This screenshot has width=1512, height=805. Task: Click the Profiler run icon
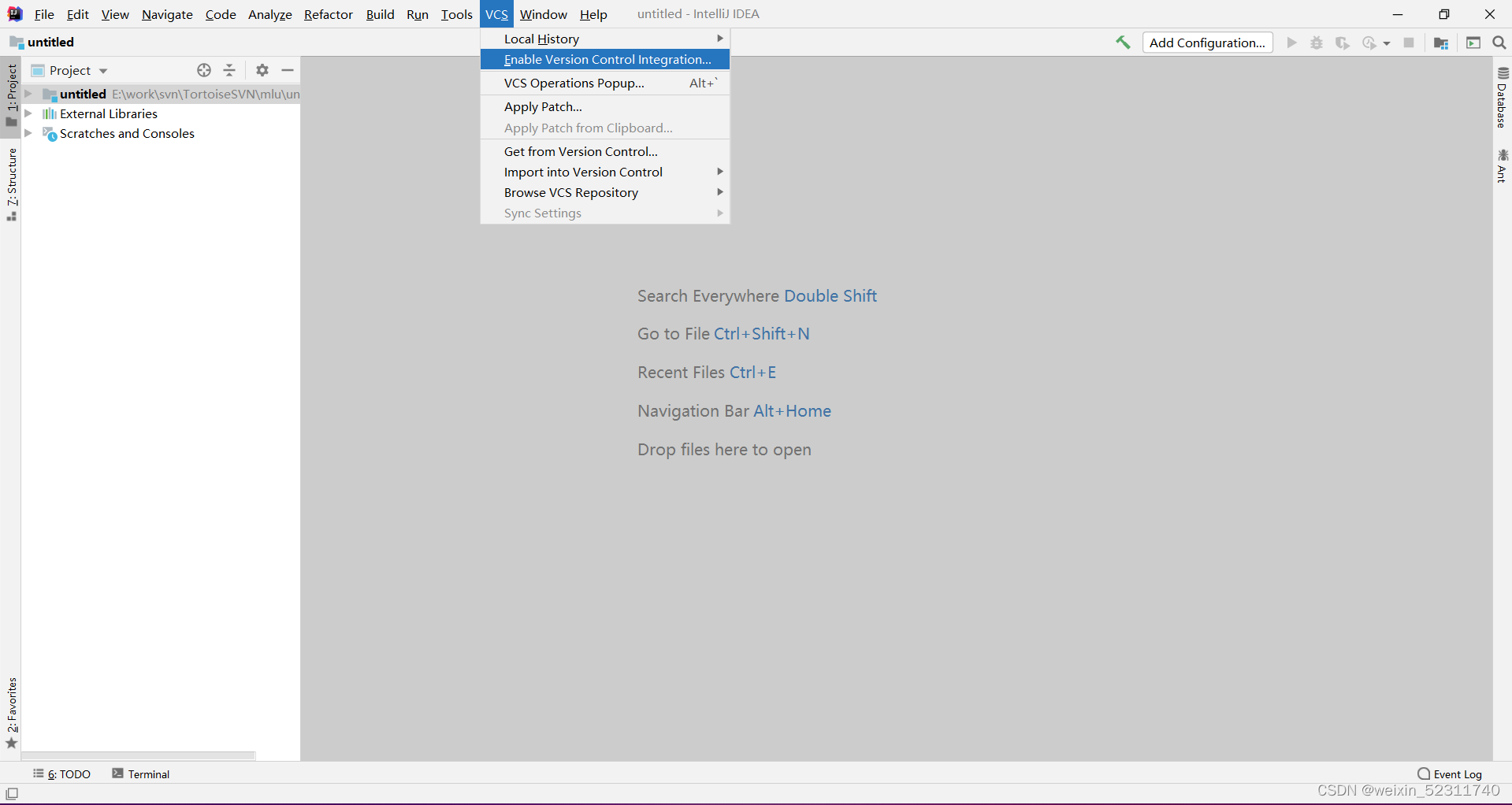1369,43
